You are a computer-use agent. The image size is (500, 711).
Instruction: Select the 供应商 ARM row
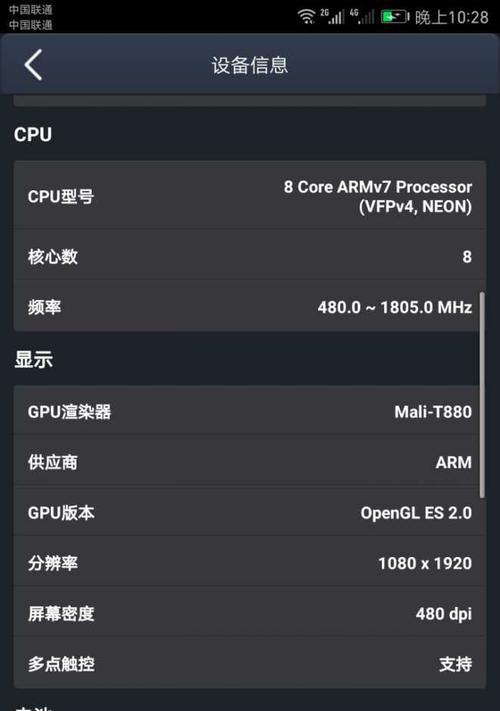tap(250, 462)
